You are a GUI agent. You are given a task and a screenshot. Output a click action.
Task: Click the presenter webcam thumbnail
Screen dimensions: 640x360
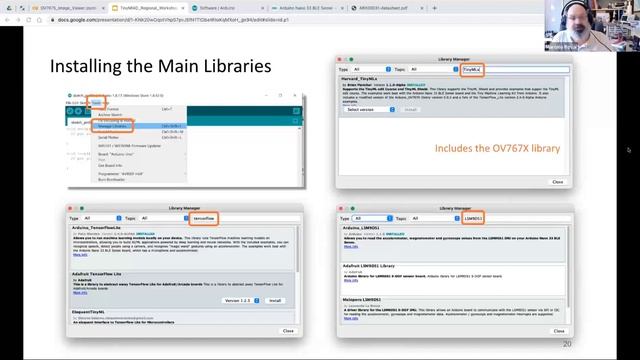tap(592, 25)
